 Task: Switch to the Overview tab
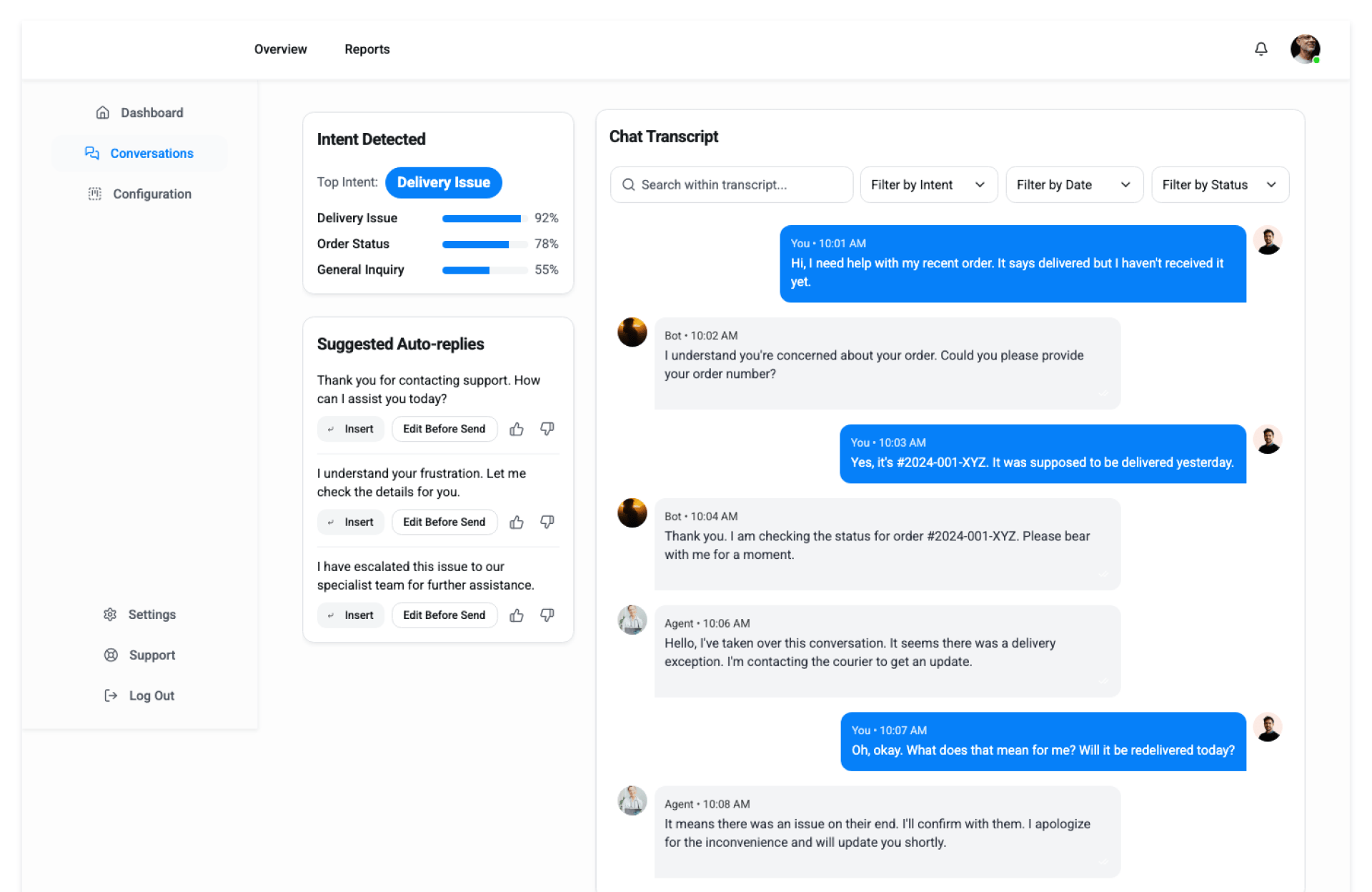tap(280, 49)
